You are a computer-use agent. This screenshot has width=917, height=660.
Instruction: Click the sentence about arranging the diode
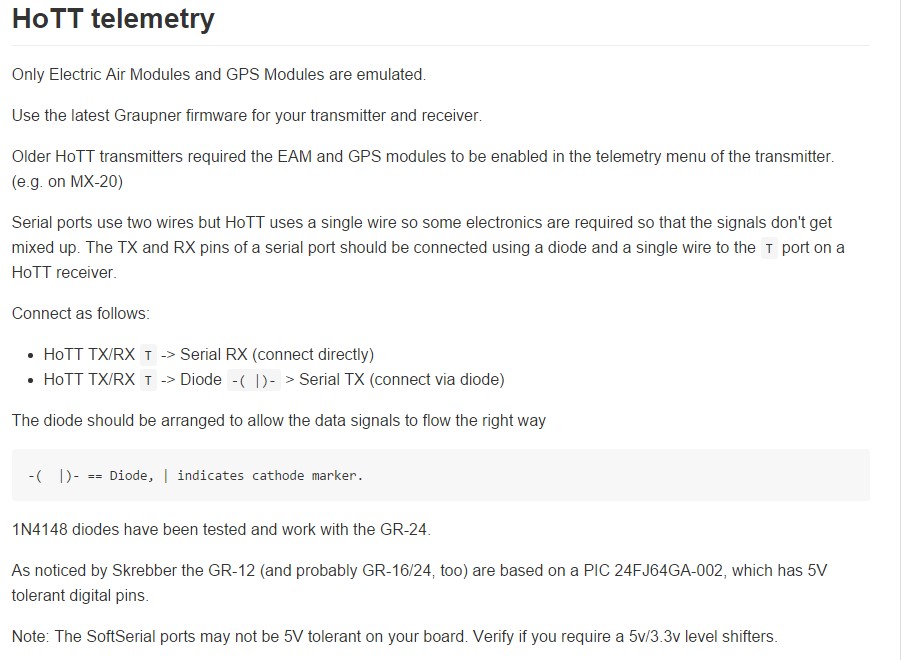click(x=279, y=420)
